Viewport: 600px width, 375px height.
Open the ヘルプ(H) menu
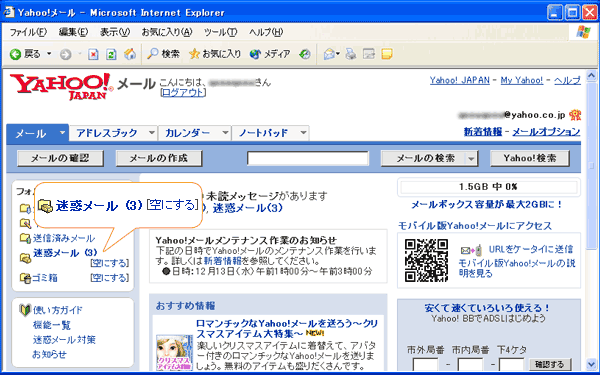[266, 33]
